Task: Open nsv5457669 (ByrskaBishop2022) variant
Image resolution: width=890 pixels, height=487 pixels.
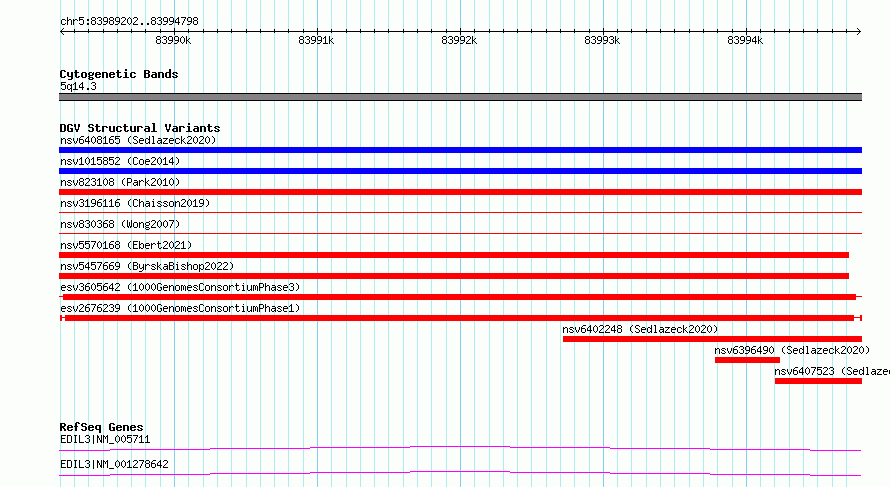Action: coord(147,266)
